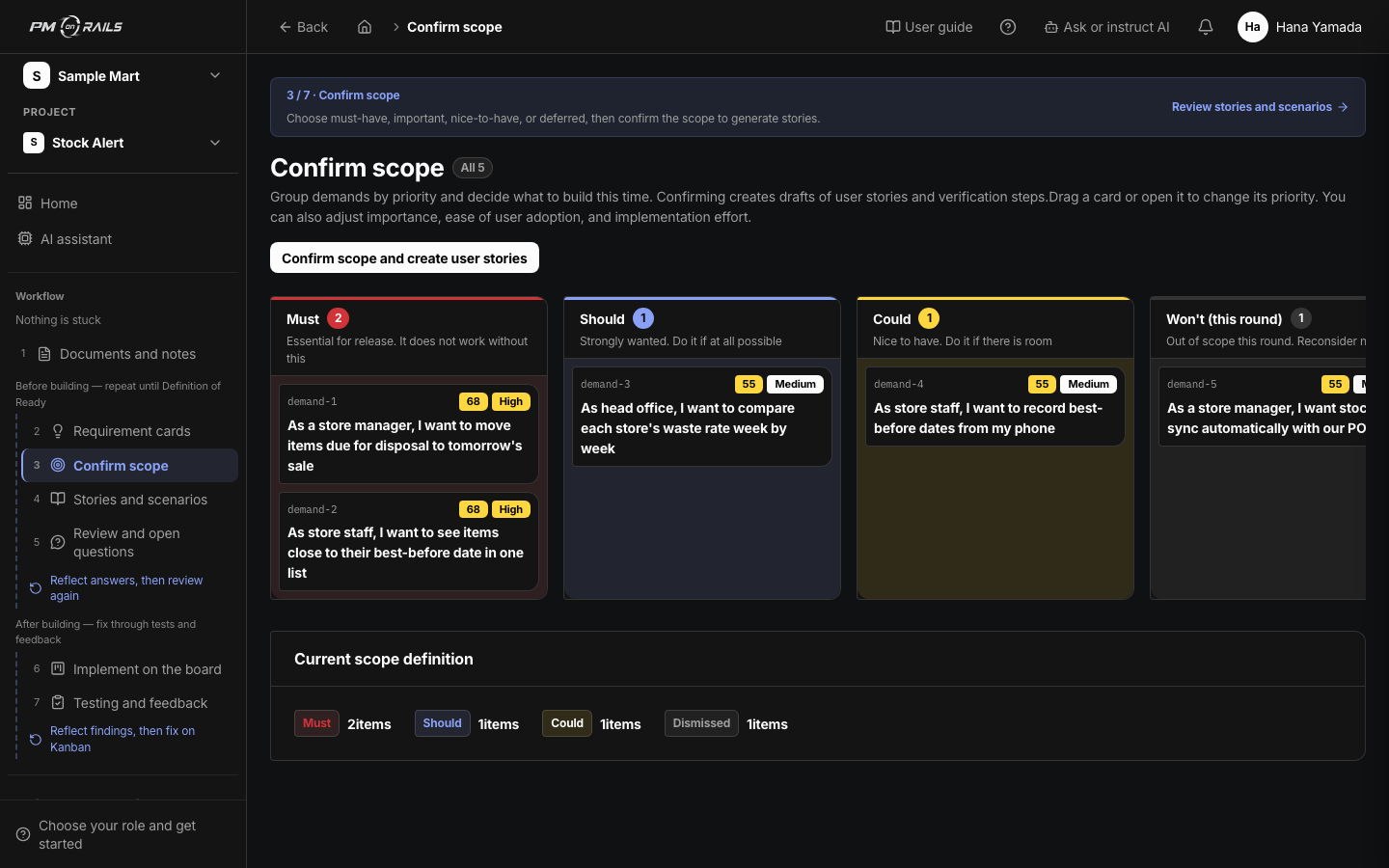This screenshot has height=868, width=1389.
Task: Click the High badge on demand-1
Action: [x=511, y=401]
